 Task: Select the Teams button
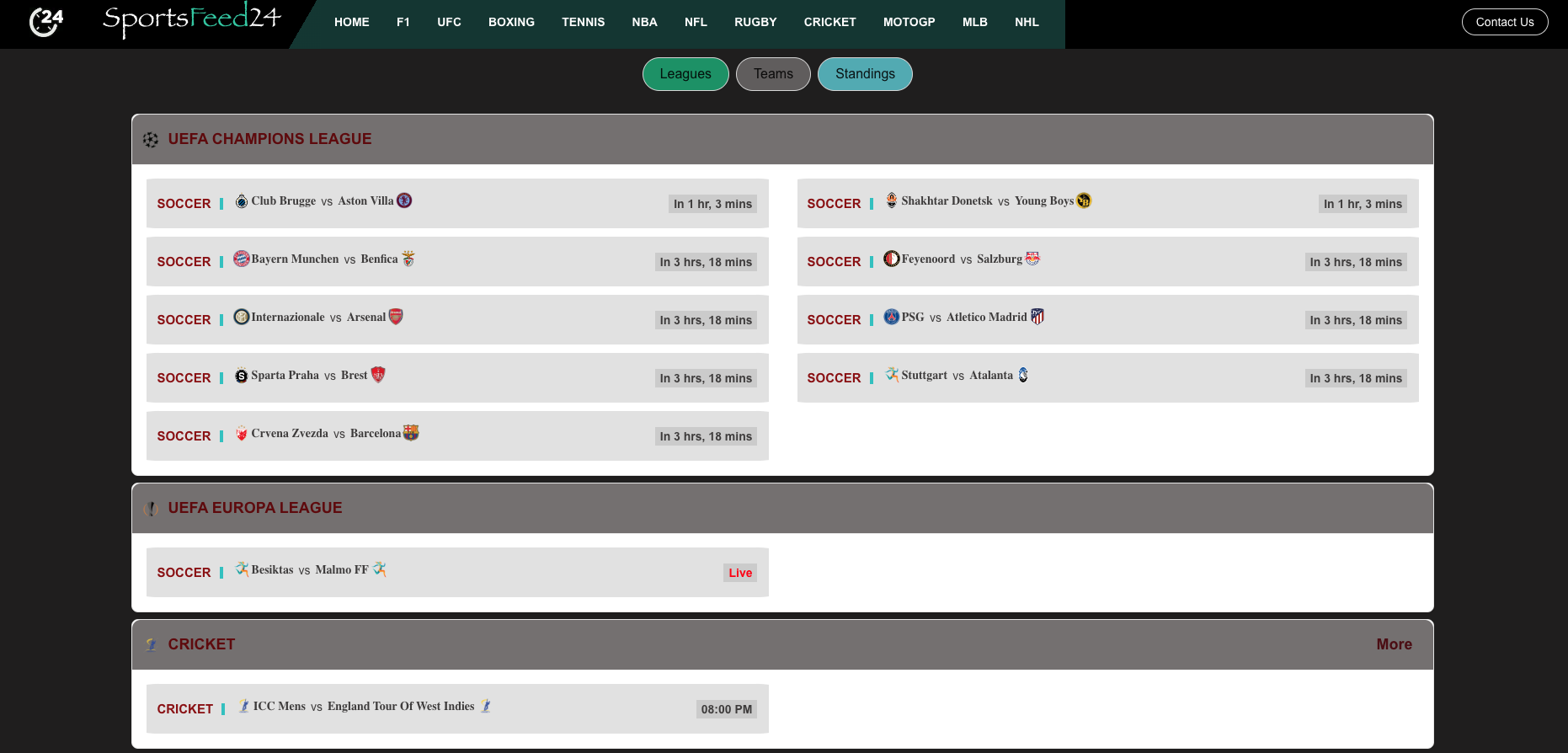tap(773, 74)
